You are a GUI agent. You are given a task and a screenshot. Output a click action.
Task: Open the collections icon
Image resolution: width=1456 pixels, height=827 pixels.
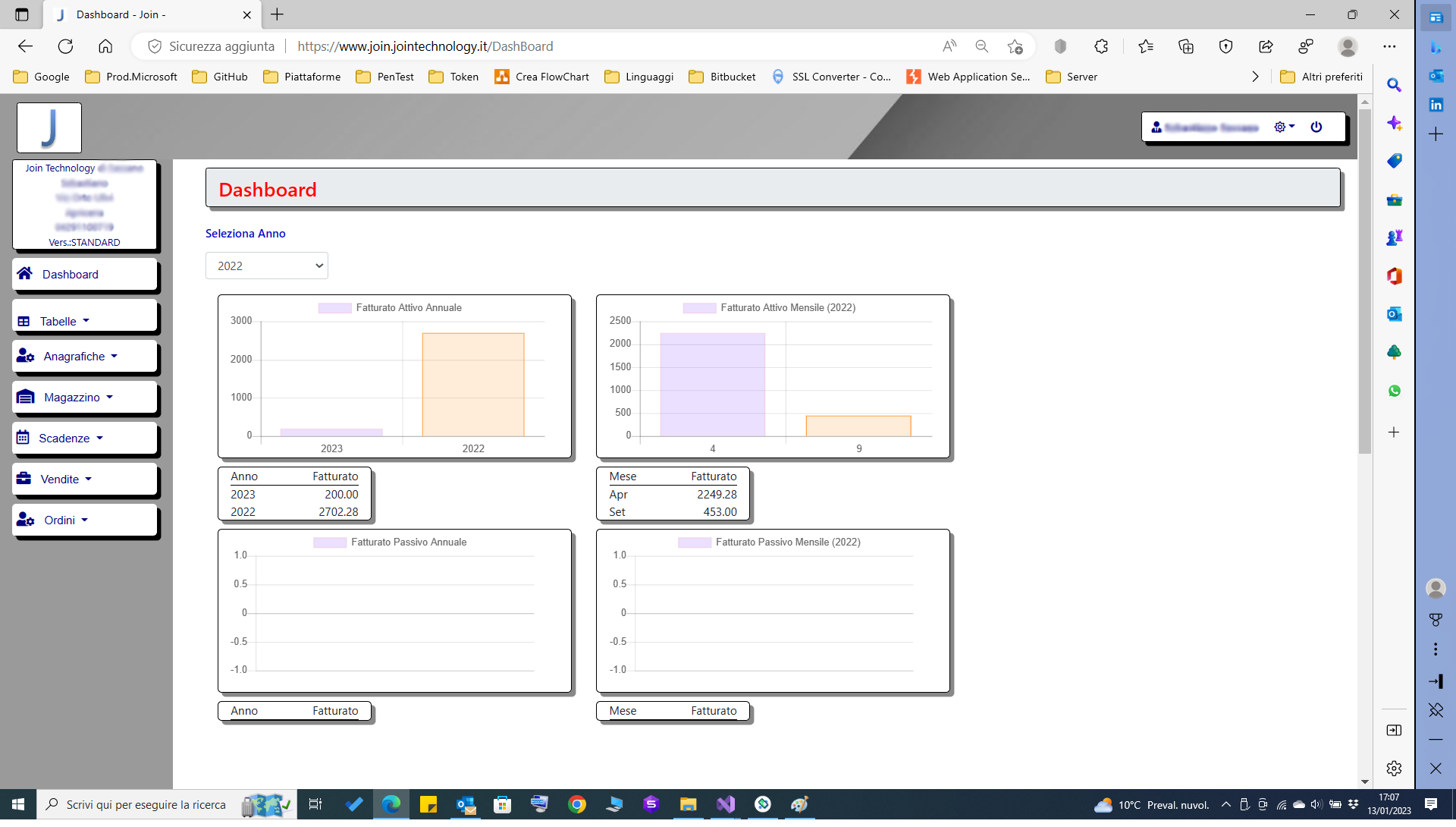(x=1186, y=46)
